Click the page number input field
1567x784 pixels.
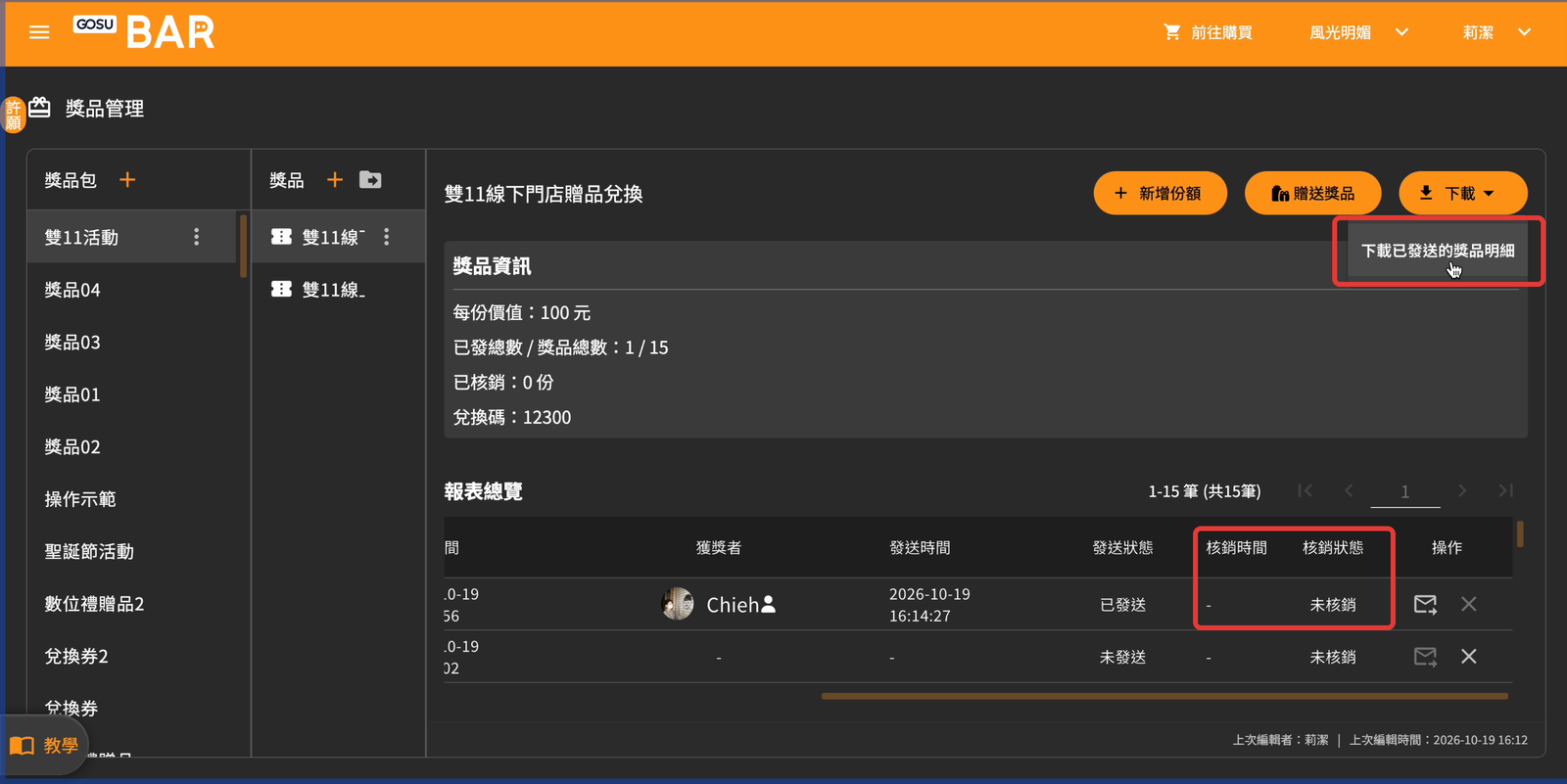pos(1405,491)
